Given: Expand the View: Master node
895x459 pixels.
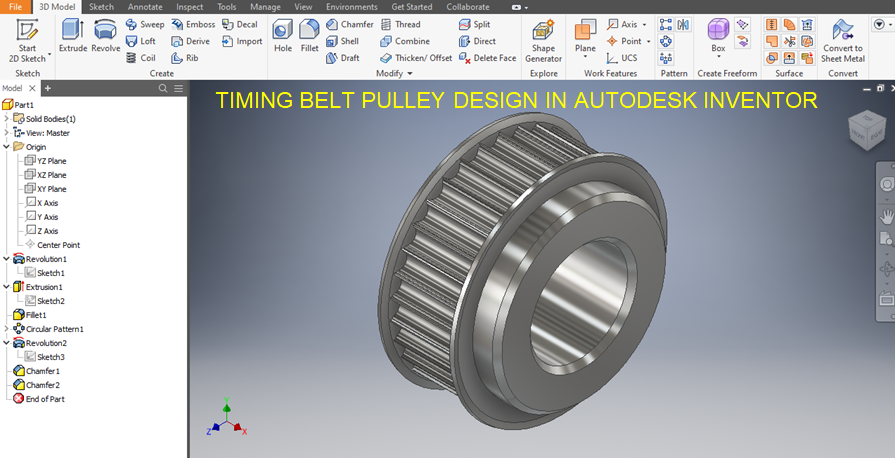Looking at the screenshot, I should coord(6,133).
